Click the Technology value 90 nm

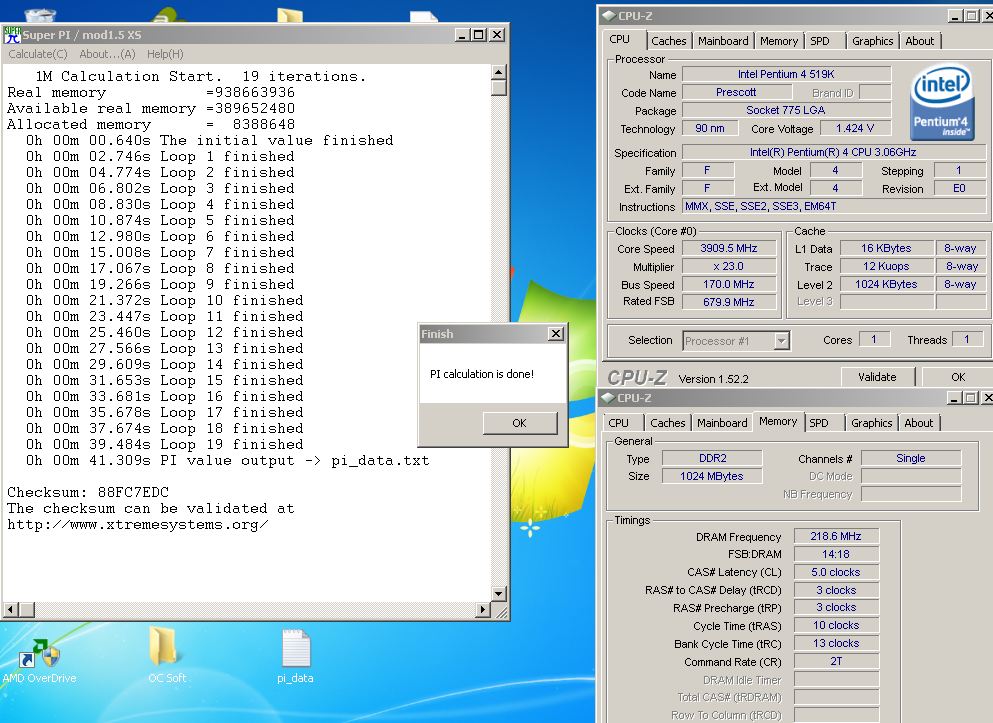click(710, 129)
